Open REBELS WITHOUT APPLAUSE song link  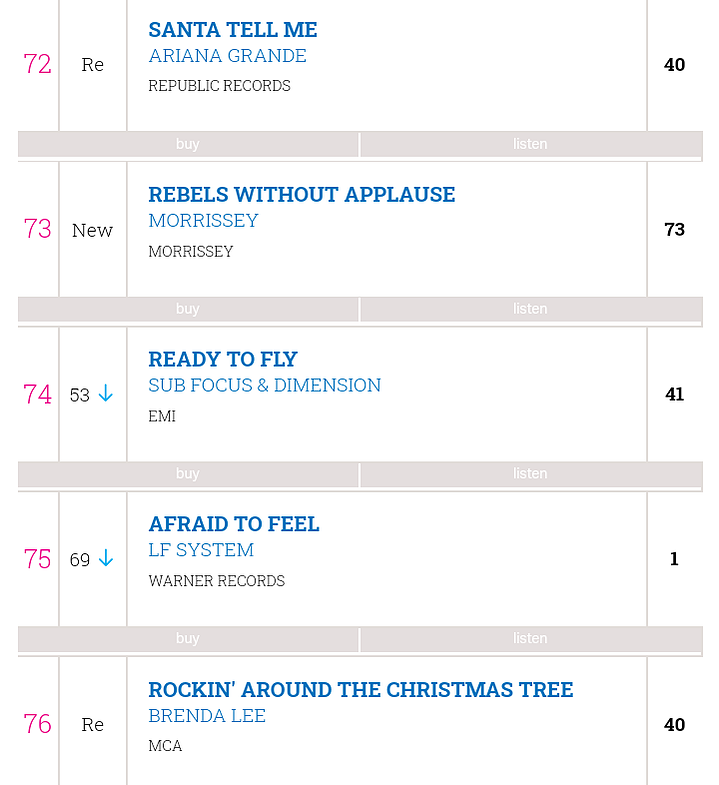tap(301, 195)
